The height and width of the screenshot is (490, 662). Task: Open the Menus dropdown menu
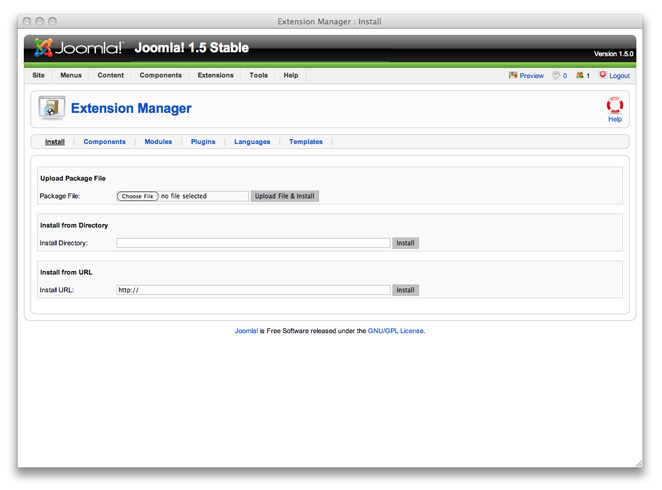coord(71,75)
